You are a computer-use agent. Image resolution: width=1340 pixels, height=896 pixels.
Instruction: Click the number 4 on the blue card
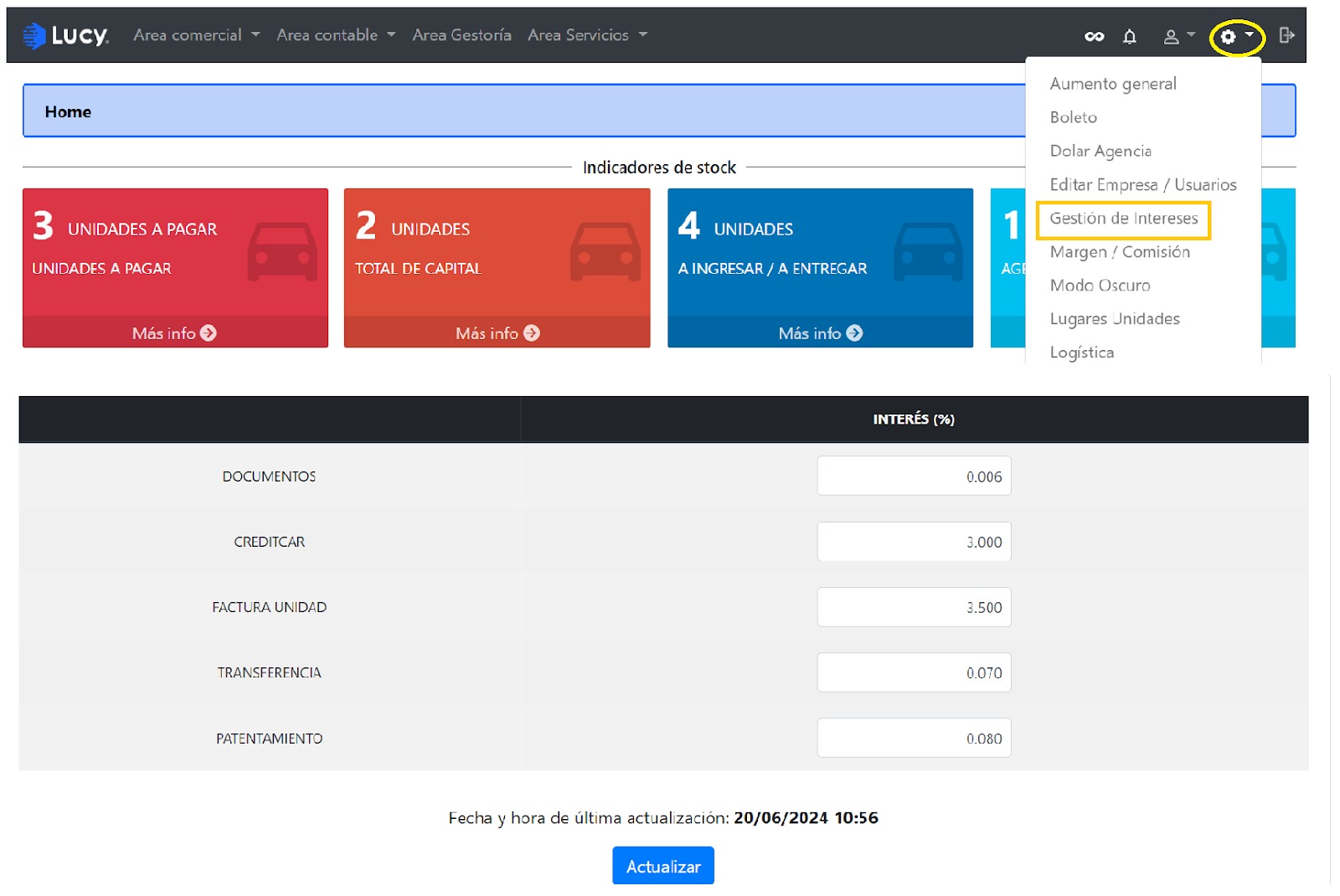(688, 225)
